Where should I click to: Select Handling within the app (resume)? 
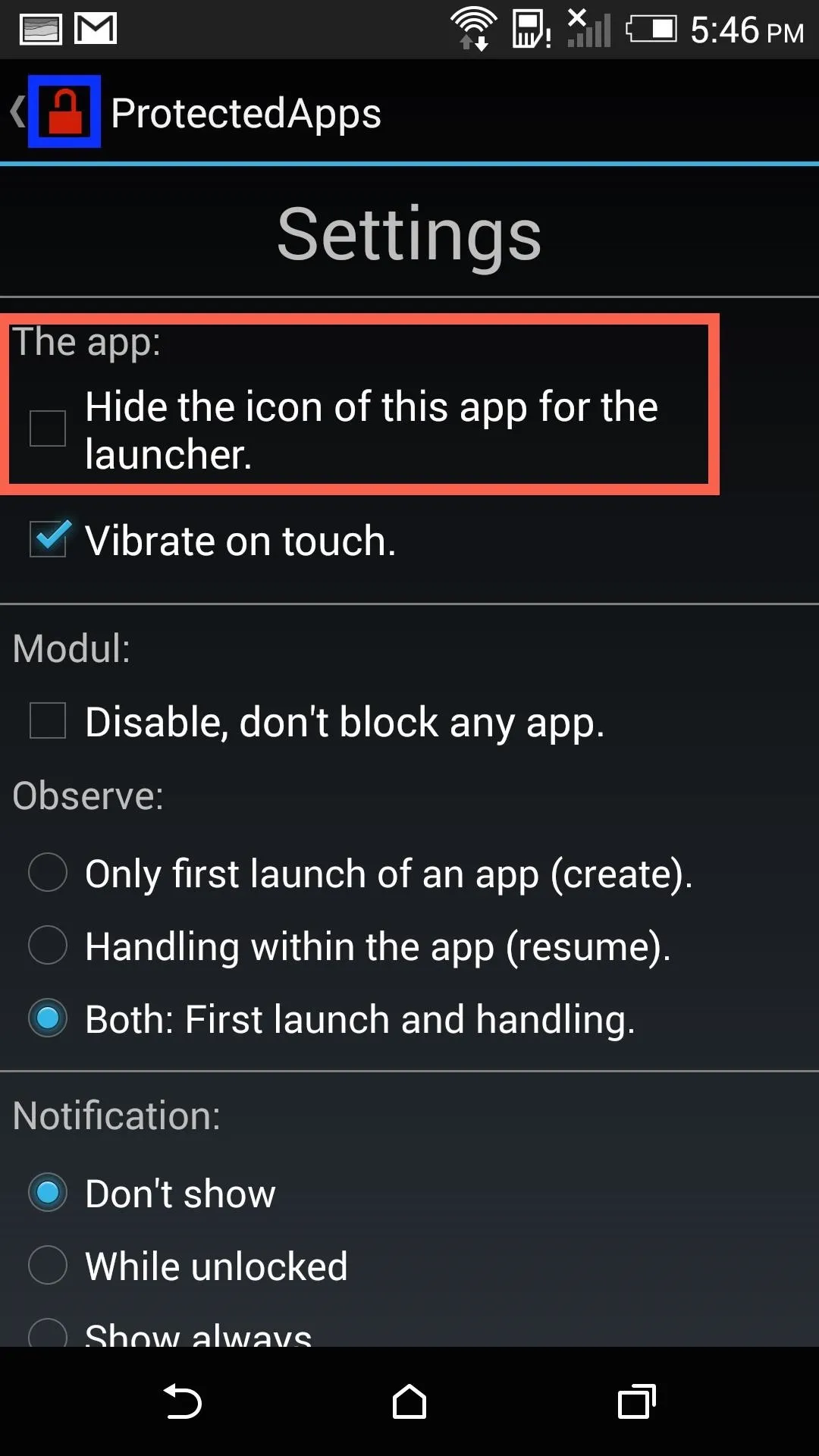(48, 945)
